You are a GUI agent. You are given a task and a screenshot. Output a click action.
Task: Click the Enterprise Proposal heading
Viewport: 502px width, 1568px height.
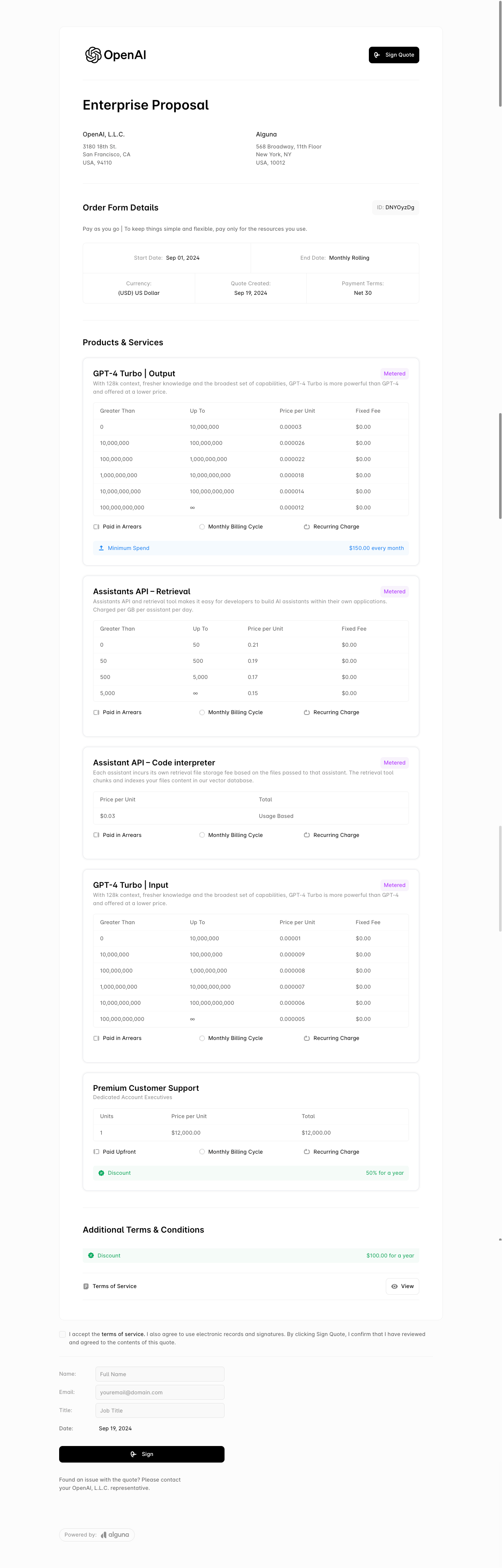coord(146,105)
